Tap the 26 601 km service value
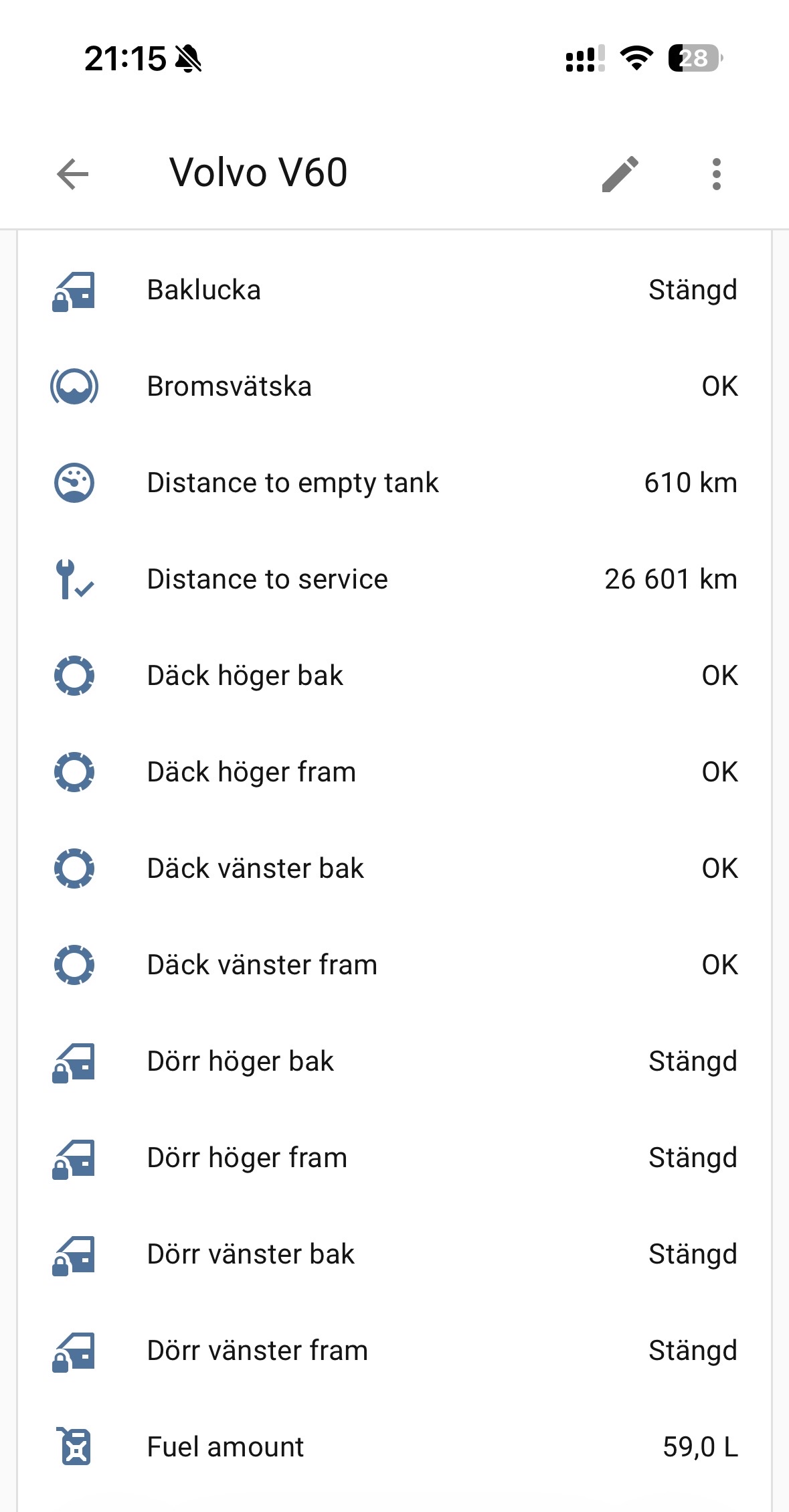The image size is (789, 1512). (671, 579)
